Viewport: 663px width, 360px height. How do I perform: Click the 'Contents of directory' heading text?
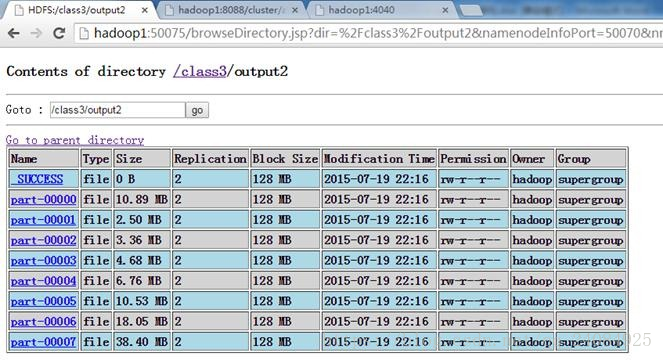click(x=86, y=71)
